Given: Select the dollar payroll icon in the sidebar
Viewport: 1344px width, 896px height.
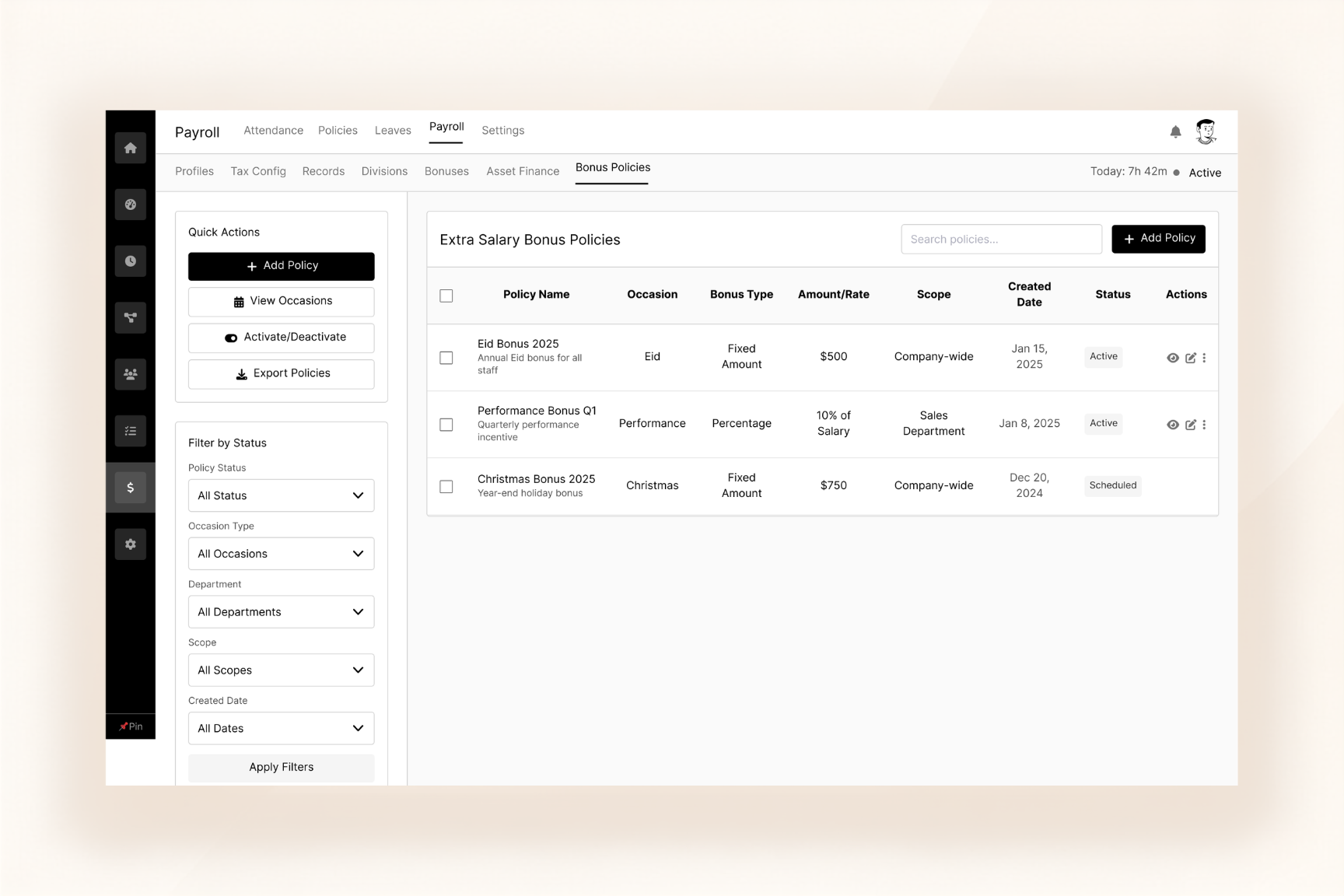Looking at the screenshot, I should pyautogui.click(x=131, y=488).
